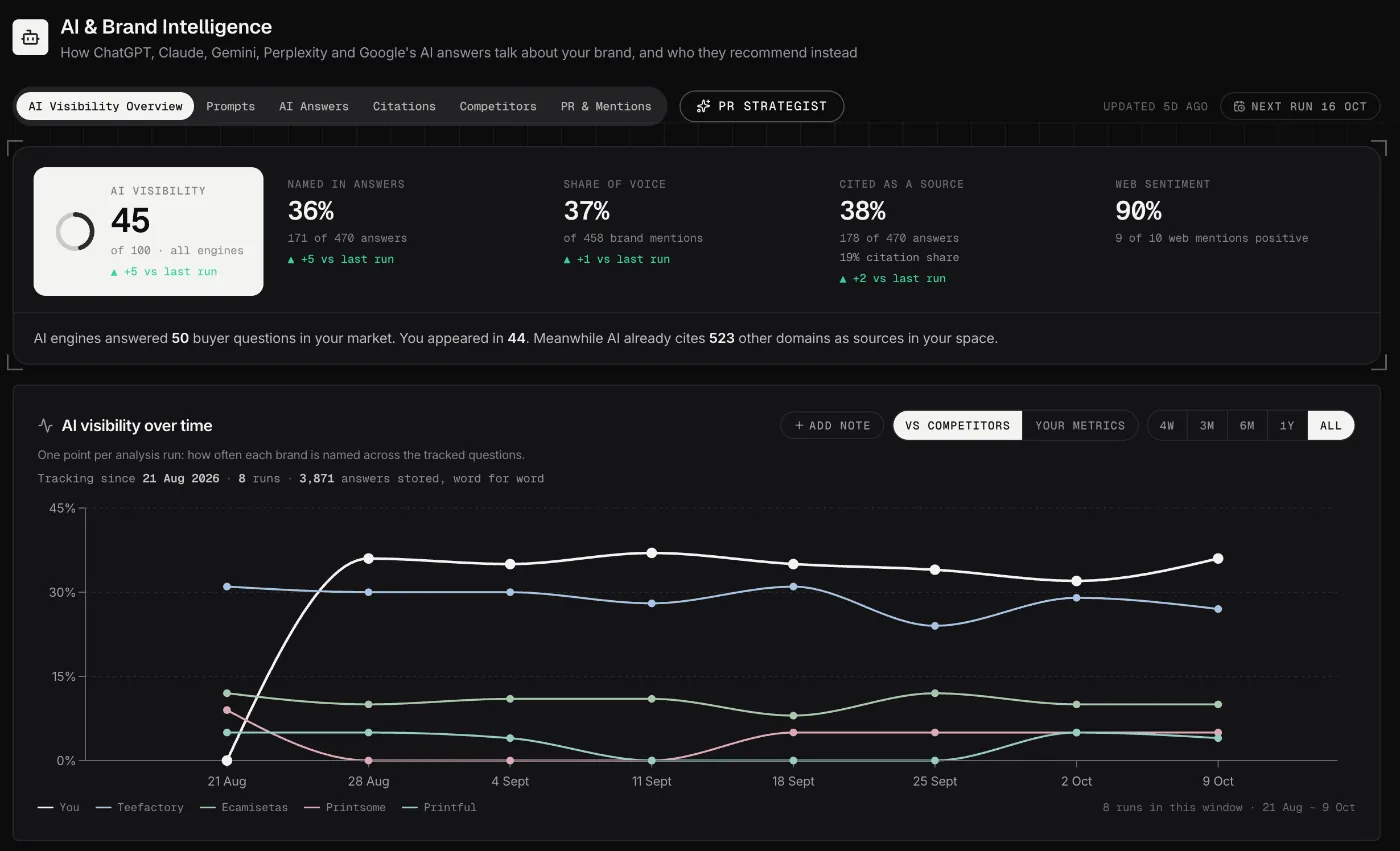Click the Updated 5D Ago text

pos(1155,106)
